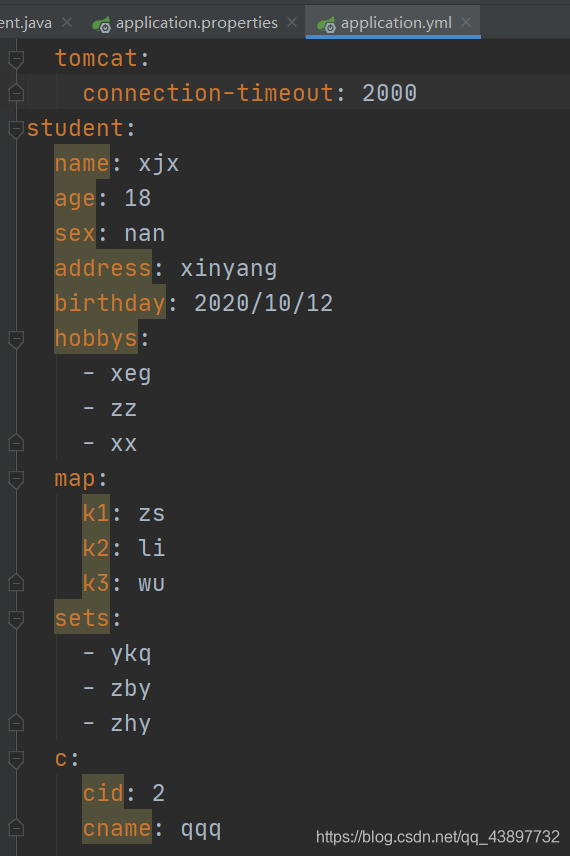Click the tomcat key
Image resolution: width=570 pixels, height=856 pixels.
(x=96, y=58)
